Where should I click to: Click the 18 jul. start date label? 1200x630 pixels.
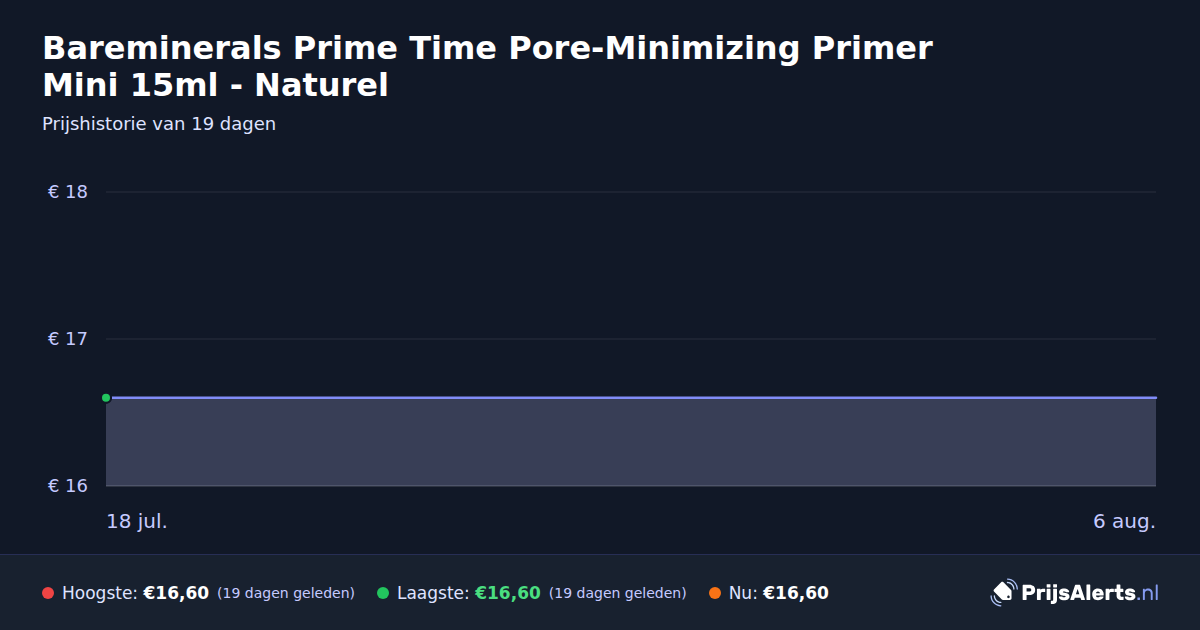tap(137, 521)
